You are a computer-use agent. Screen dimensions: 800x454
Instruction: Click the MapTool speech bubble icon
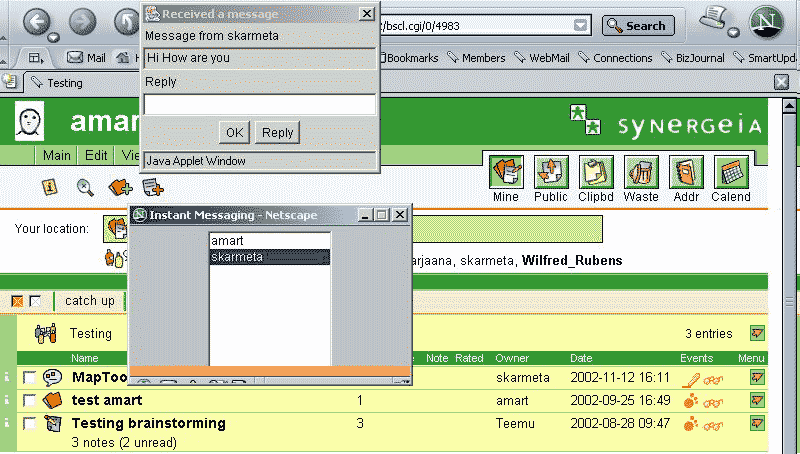pyautogui.click(x=53, y=377)
